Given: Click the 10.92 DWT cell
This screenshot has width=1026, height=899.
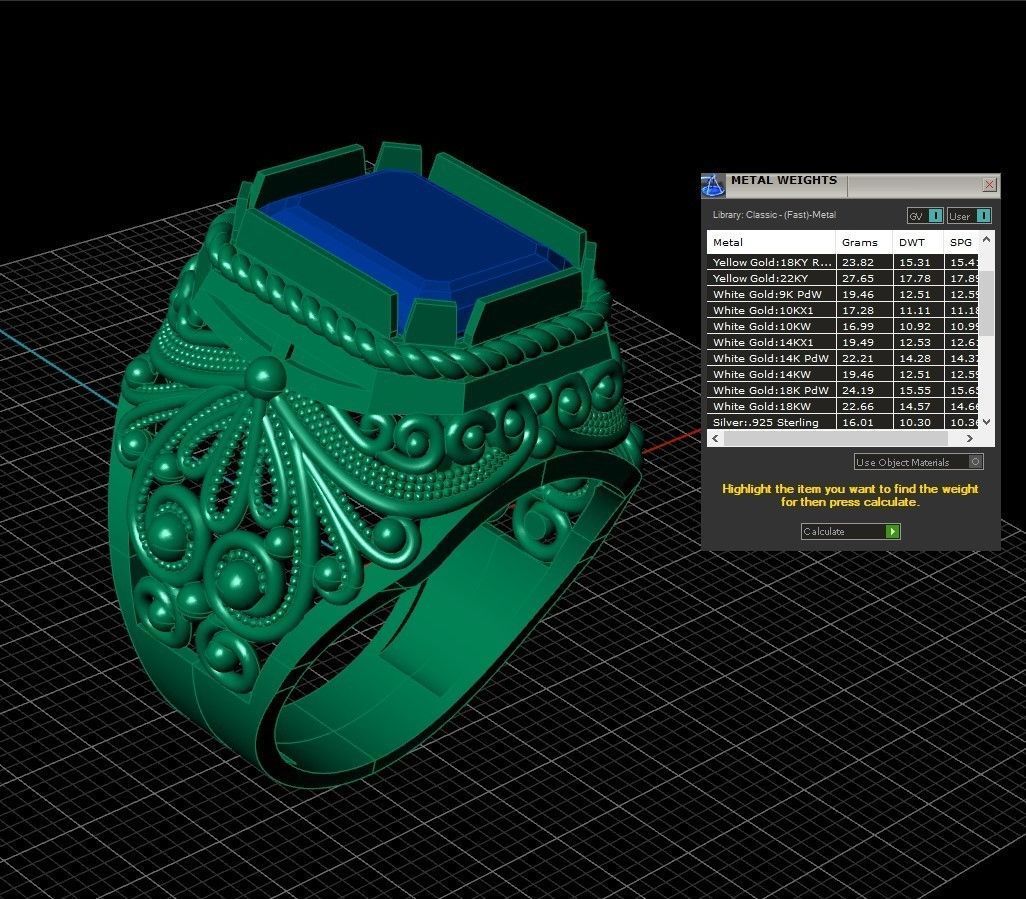Looking at the screenshot, I should 918,326.
